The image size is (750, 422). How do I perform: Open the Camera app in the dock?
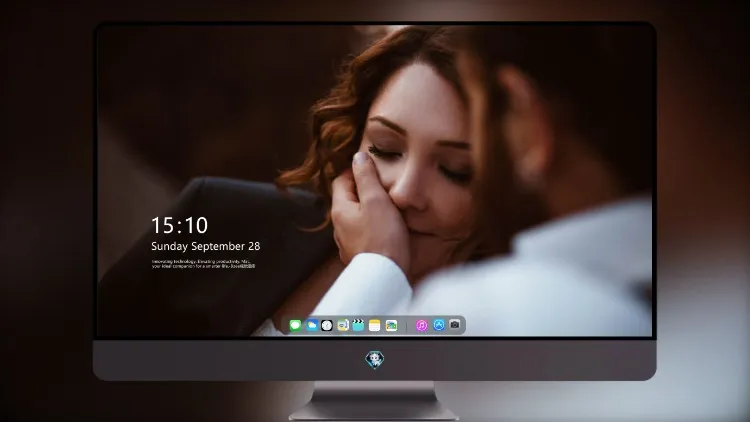click(455, 325)
